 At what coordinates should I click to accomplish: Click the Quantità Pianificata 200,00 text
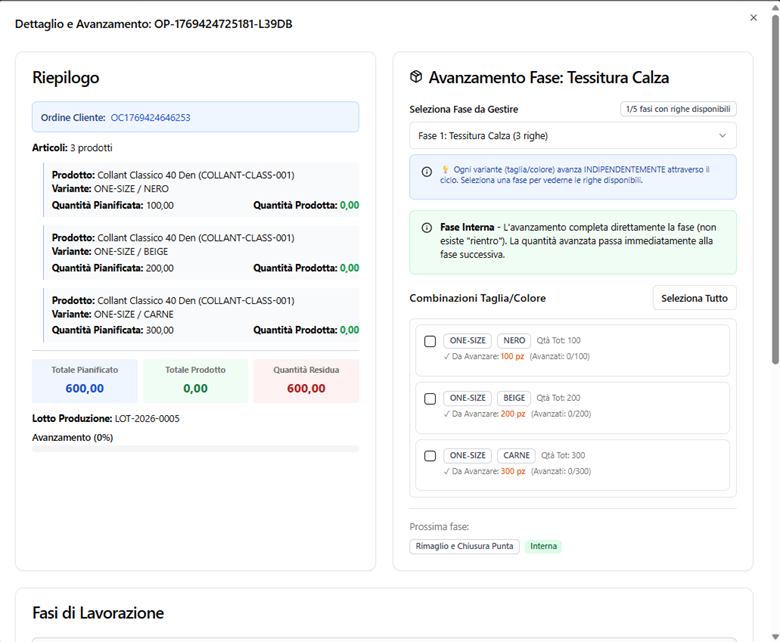[113, 268]
